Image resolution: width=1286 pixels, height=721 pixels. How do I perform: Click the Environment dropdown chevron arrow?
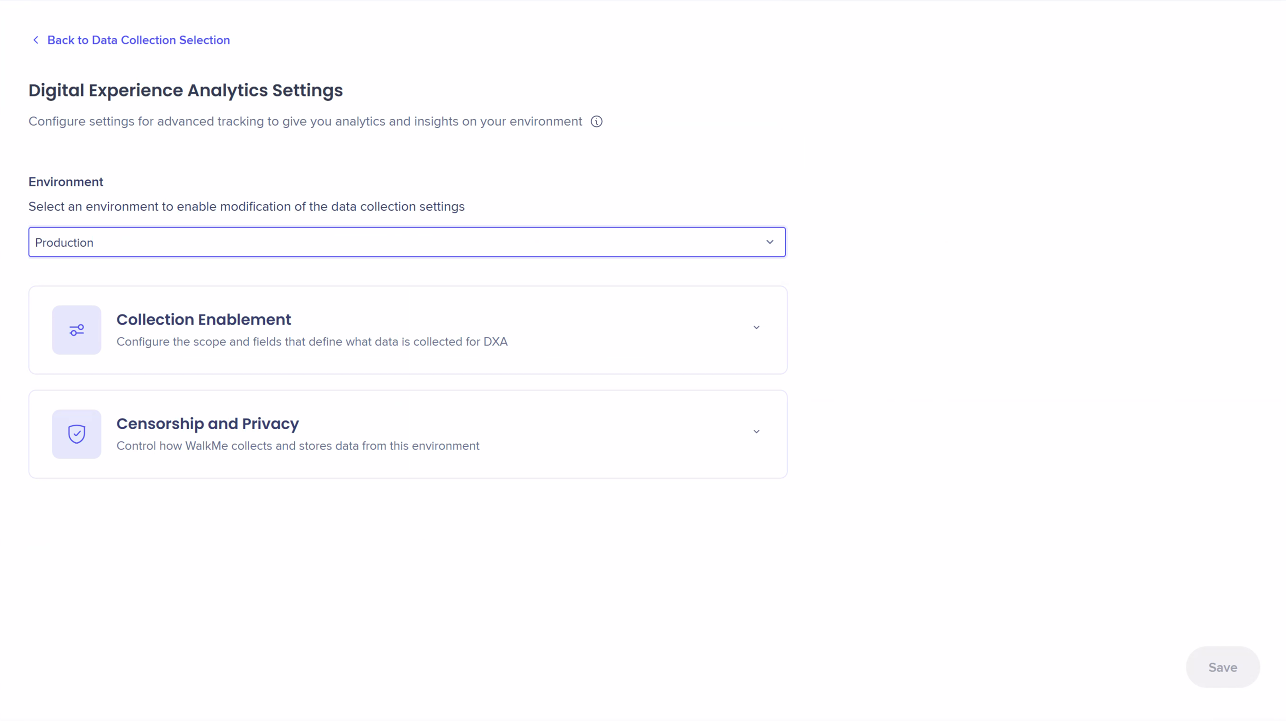770,242
